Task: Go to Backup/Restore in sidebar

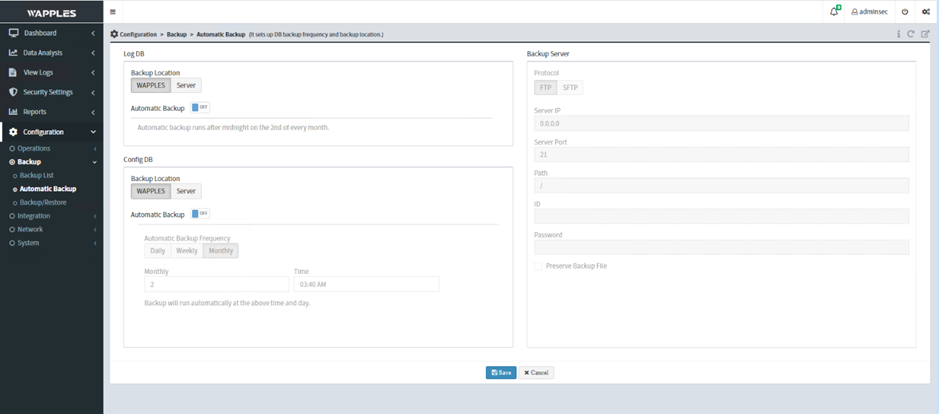Action: [x=43, y=202]
